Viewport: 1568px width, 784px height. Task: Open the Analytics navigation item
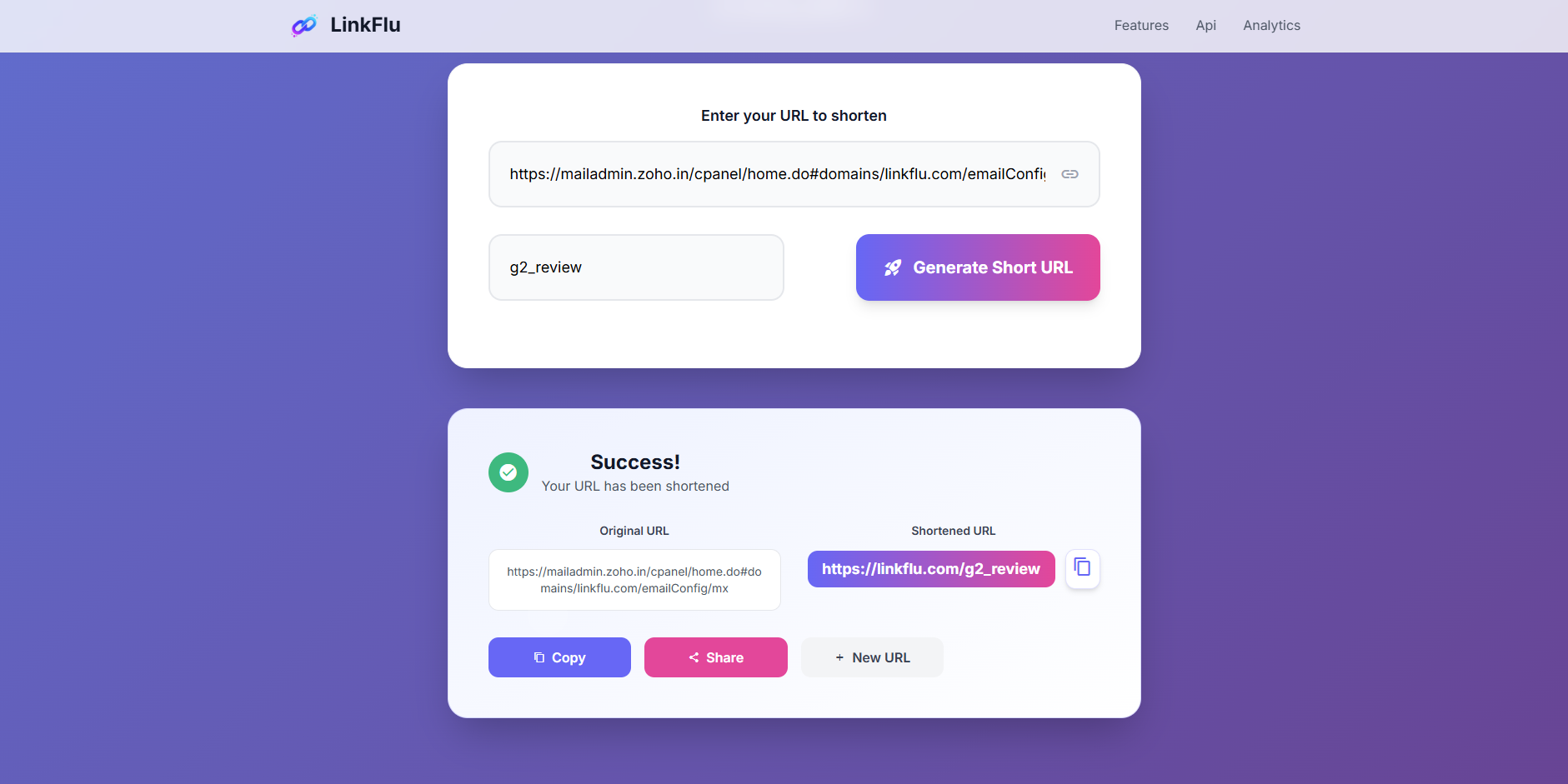coord(1271,25)
